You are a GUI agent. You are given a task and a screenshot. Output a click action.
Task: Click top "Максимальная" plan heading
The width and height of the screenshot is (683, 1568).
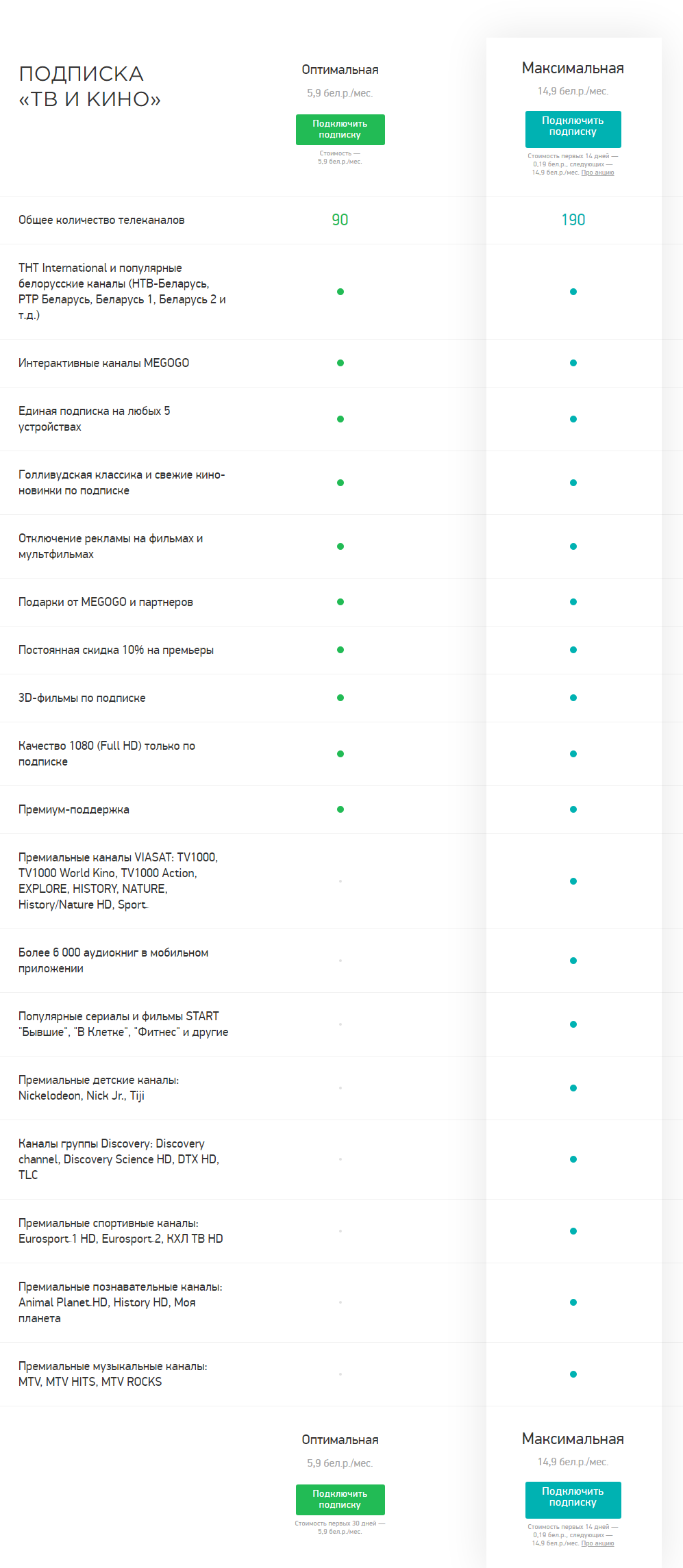(573, 68)
